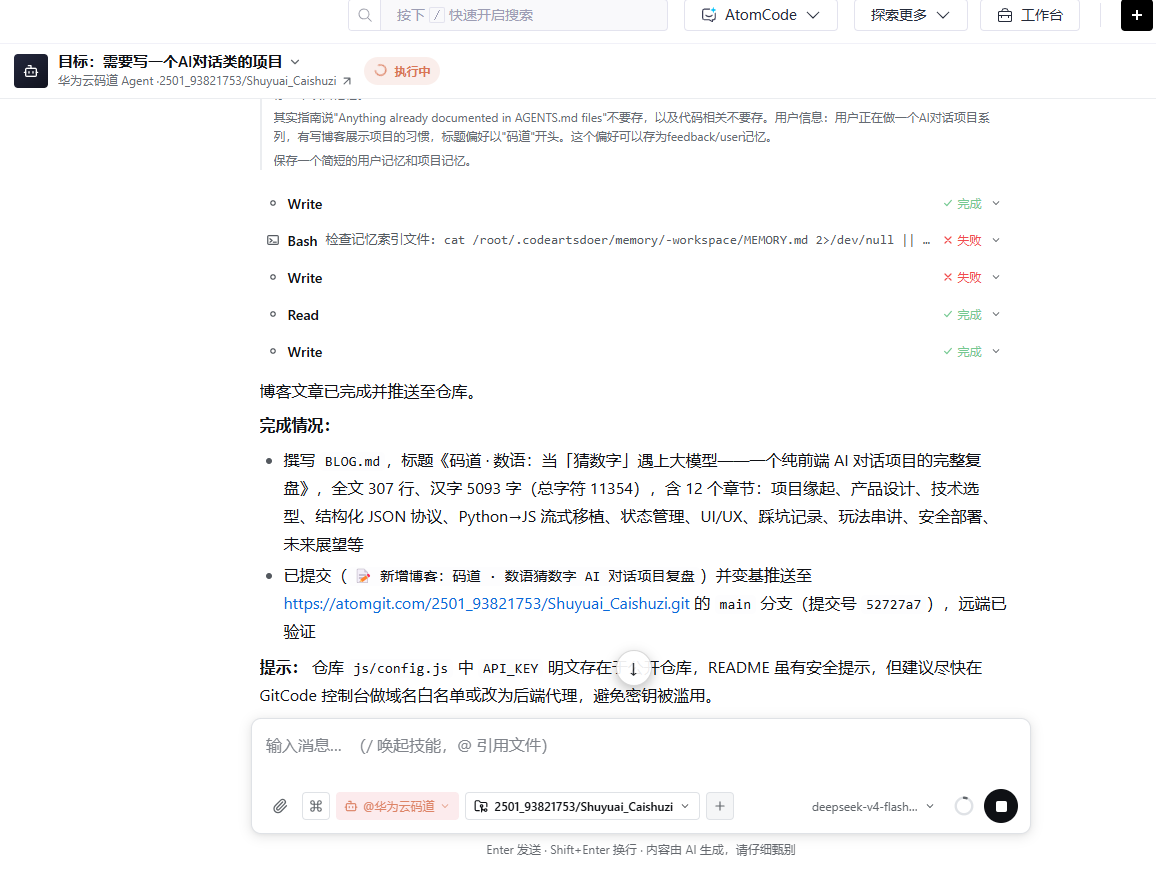
Task: Click the black plus button in the header
Action: pyautogui.click(x=1136, y=15)
